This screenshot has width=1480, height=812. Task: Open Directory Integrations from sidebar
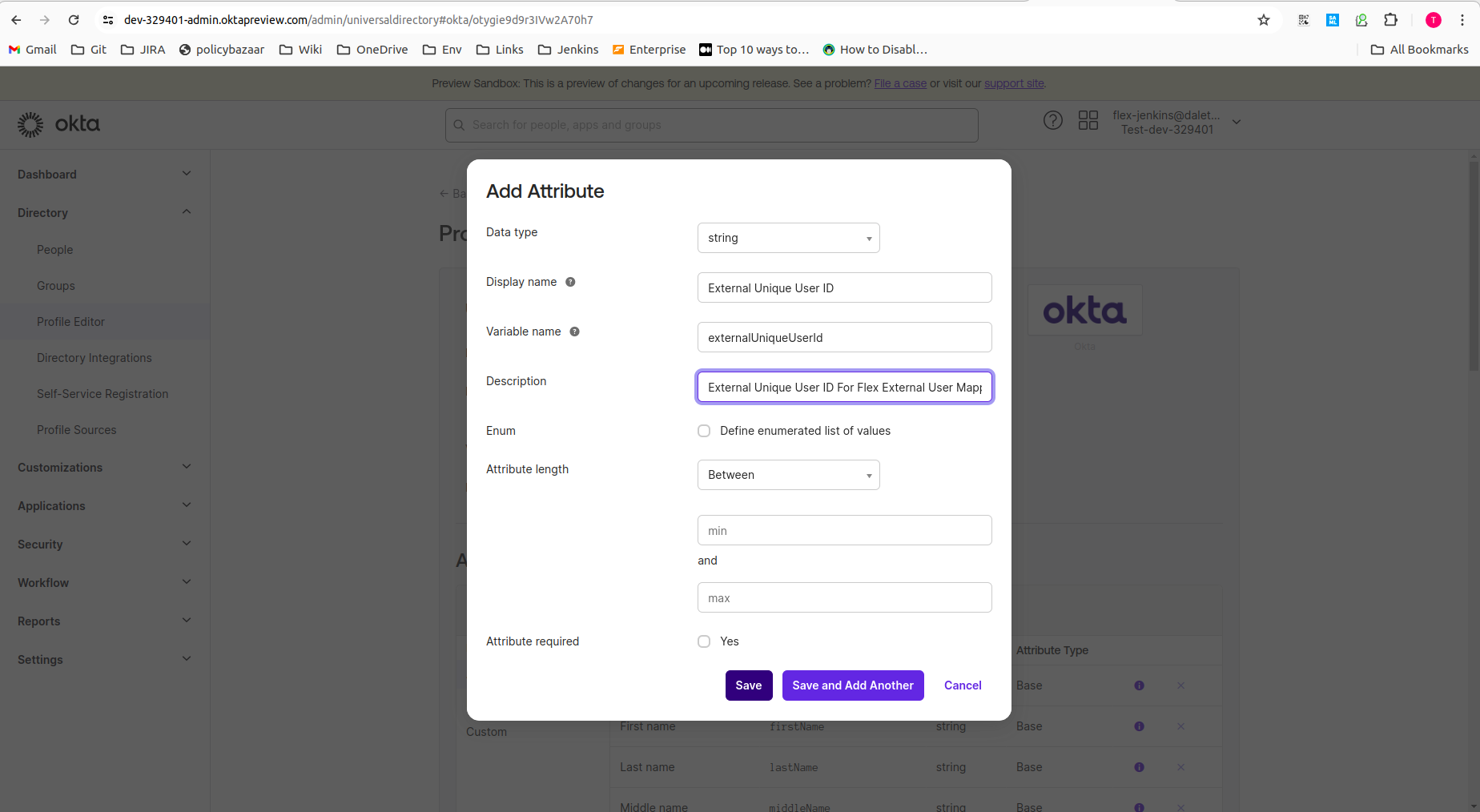click(x=94, y=357)
